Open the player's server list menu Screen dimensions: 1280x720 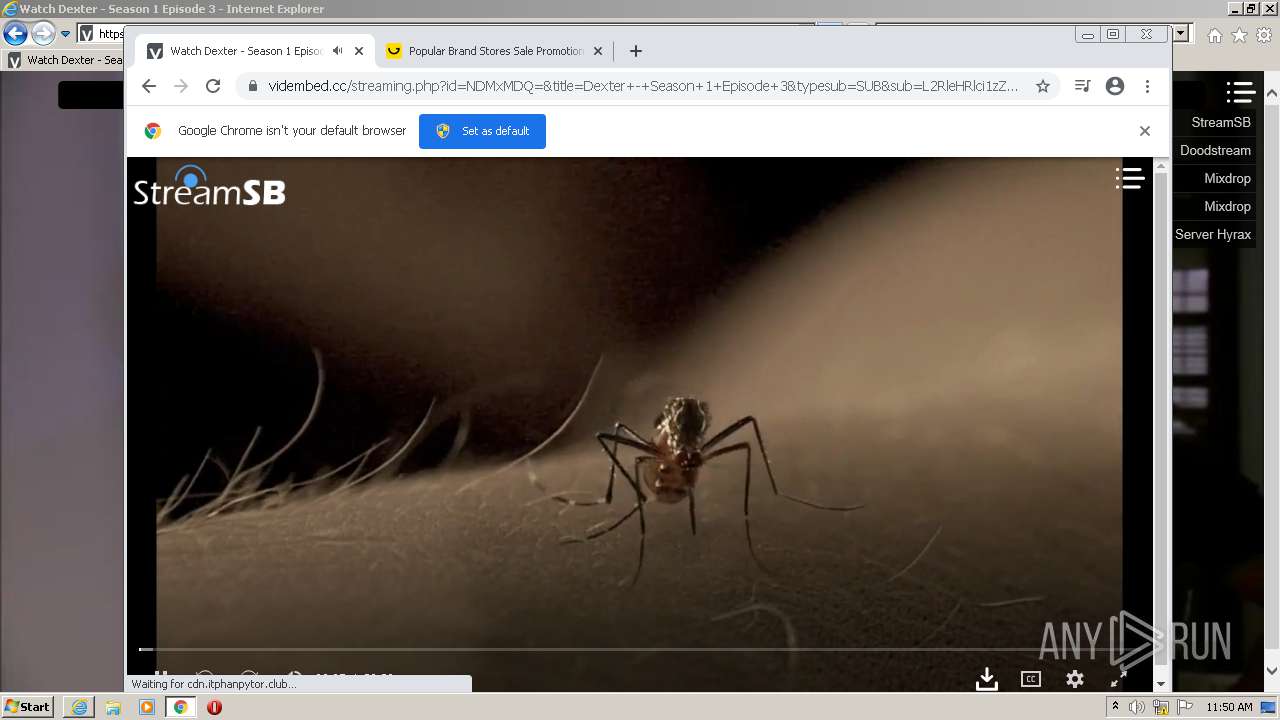pyautogui.click(x=1130, y=179)
